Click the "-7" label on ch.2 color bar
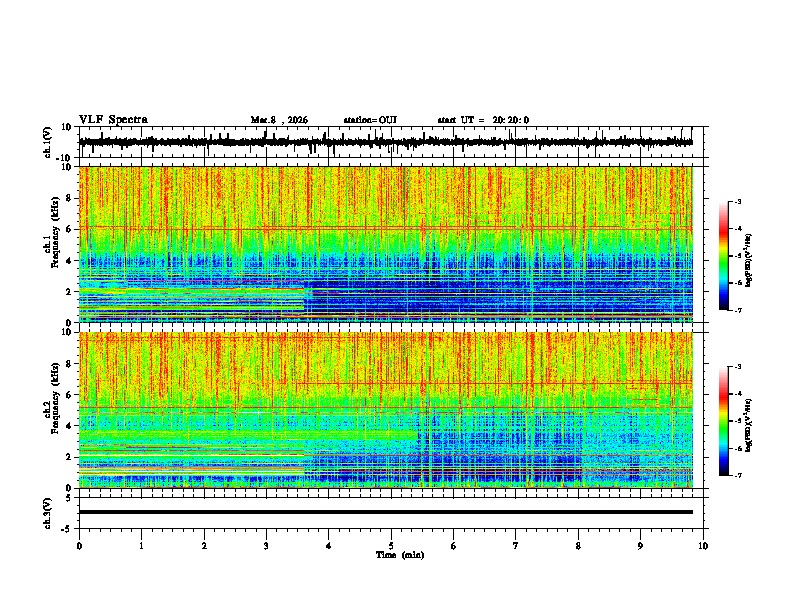 pyautogui.click(x=737, y=475)
